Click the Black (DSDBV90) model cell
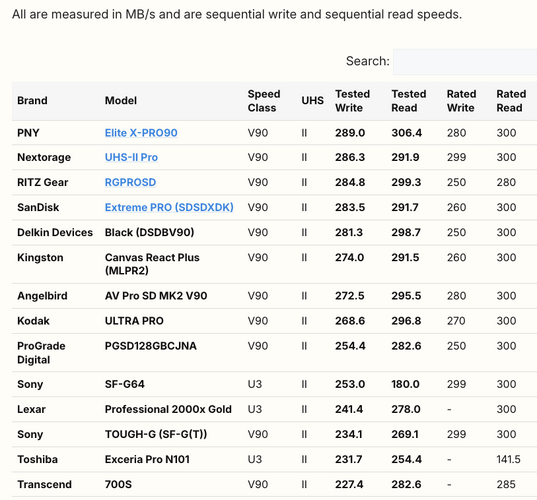 coord(149,232)
